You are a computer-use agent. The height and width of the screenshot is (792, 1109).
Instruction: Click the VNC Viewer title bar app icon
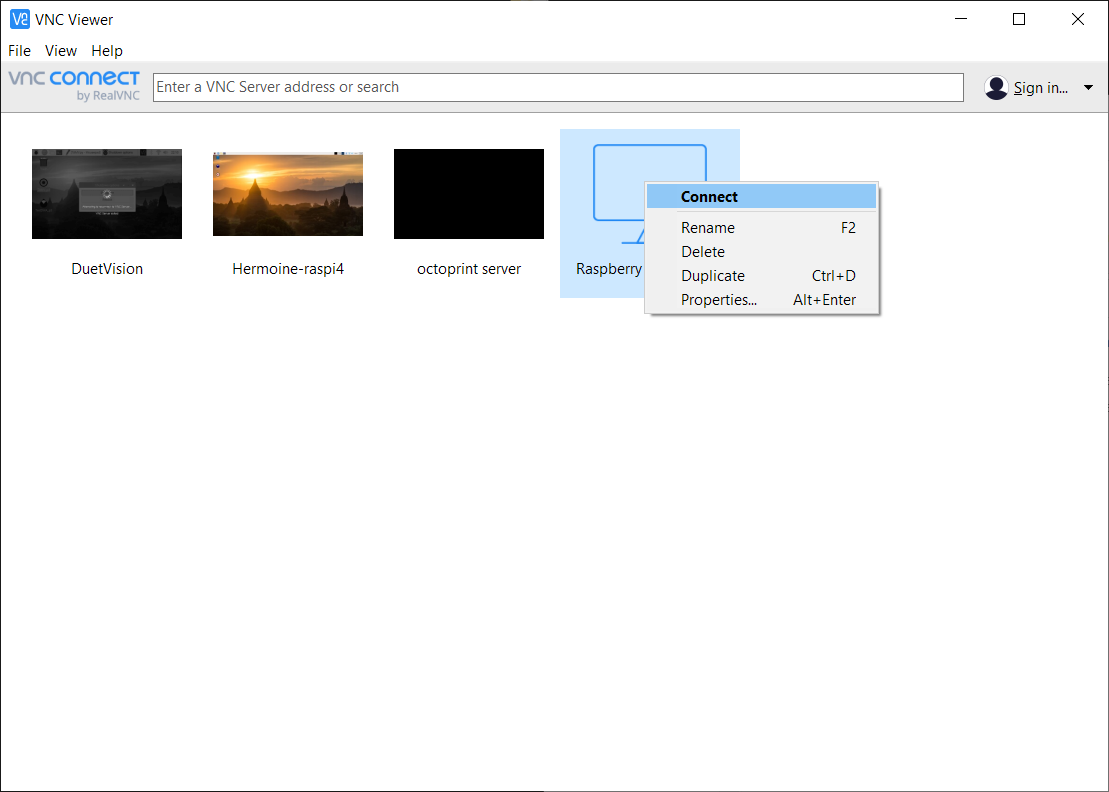coord(20,19)
